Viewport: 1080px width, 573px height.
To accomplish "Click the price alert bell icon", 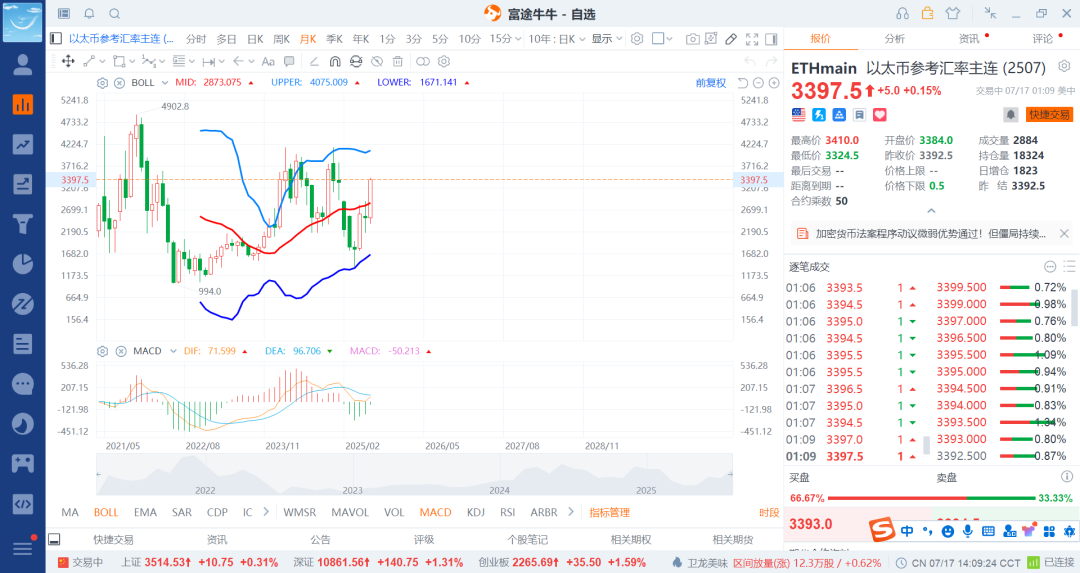I will pos(1010,114).
